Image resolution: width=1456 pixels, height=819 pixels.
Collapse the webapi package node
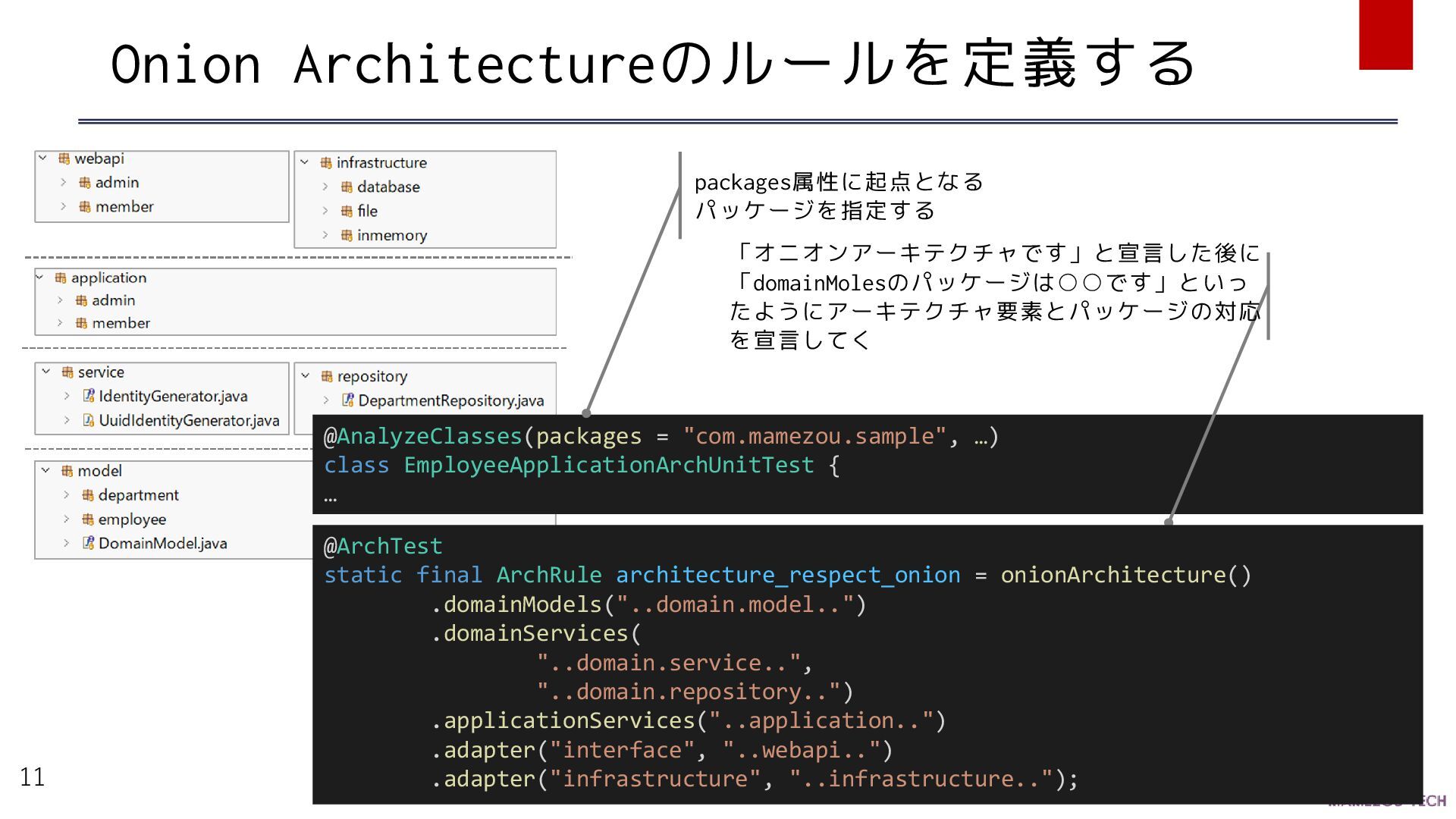[43, 158]
